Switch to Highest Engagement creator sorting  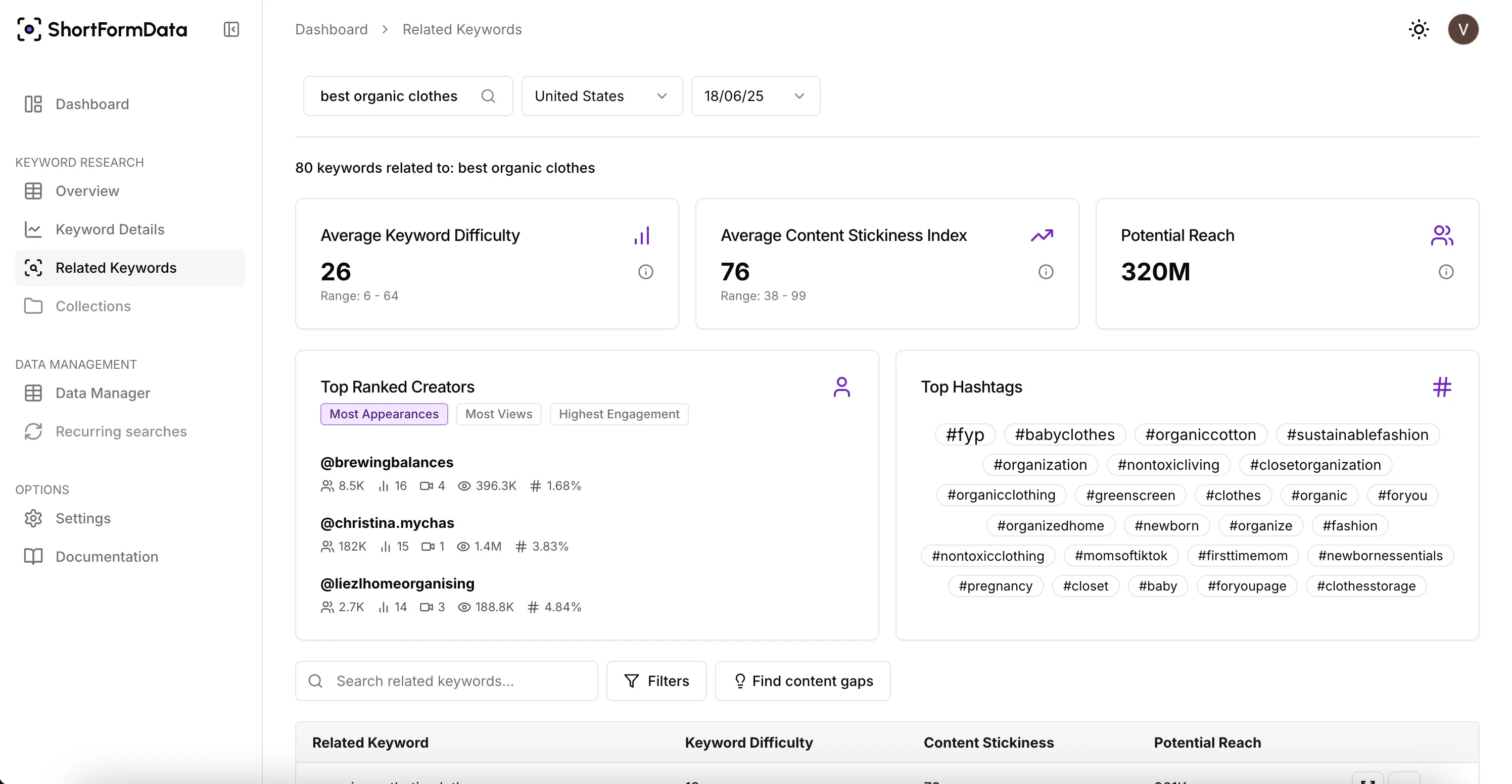click(x=619, y=414)
